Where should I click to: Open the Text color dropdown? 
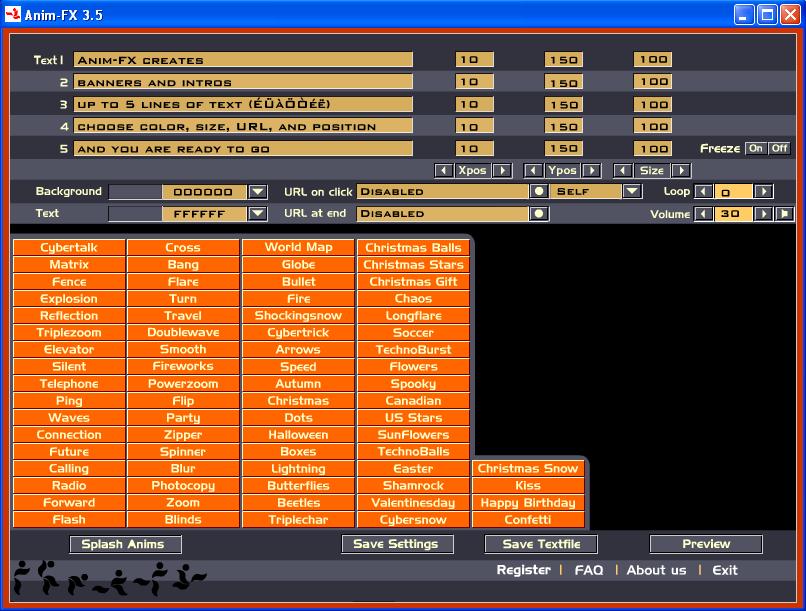coord(258,214)
